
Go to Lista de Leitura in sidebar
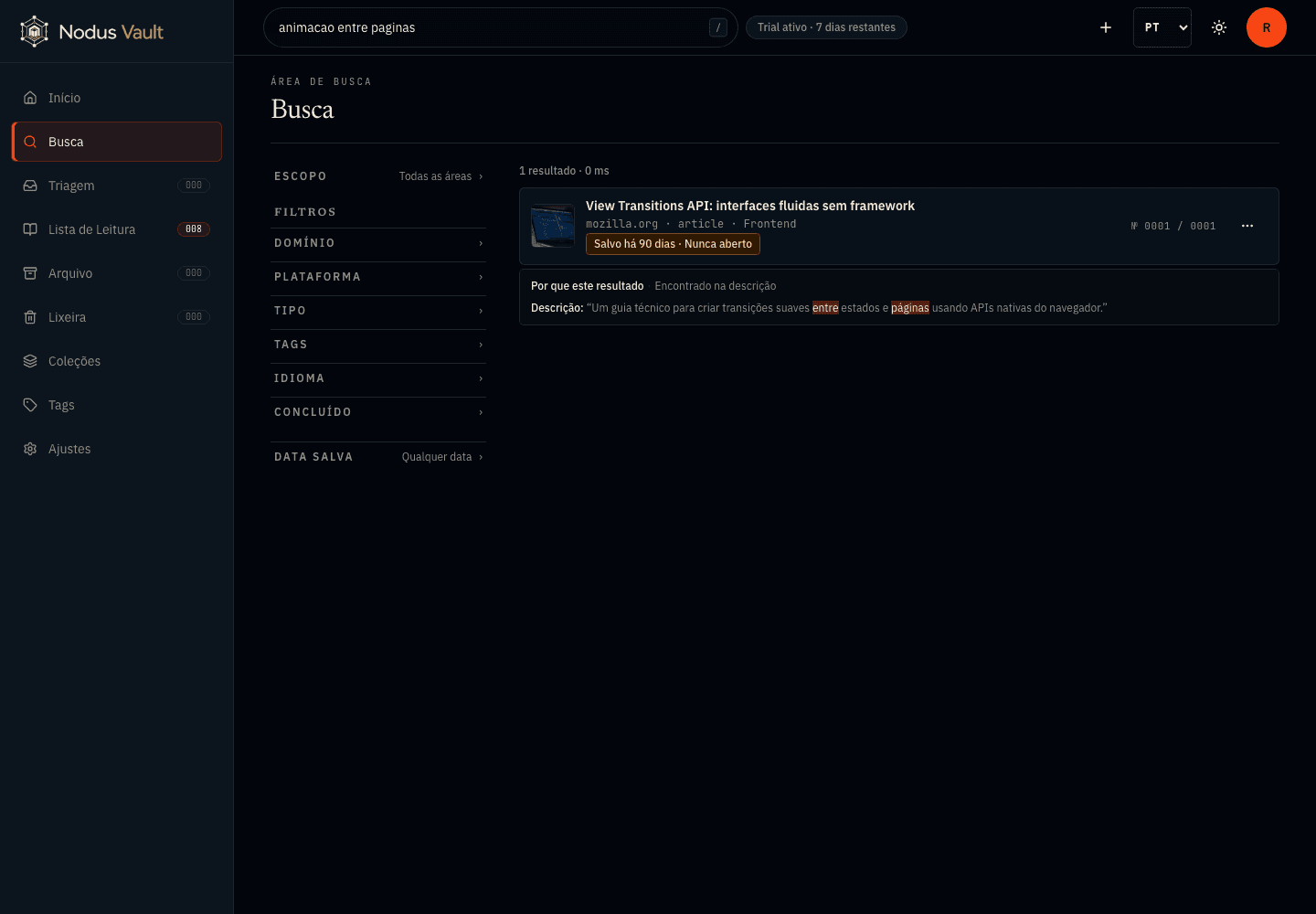click(117, 229)
